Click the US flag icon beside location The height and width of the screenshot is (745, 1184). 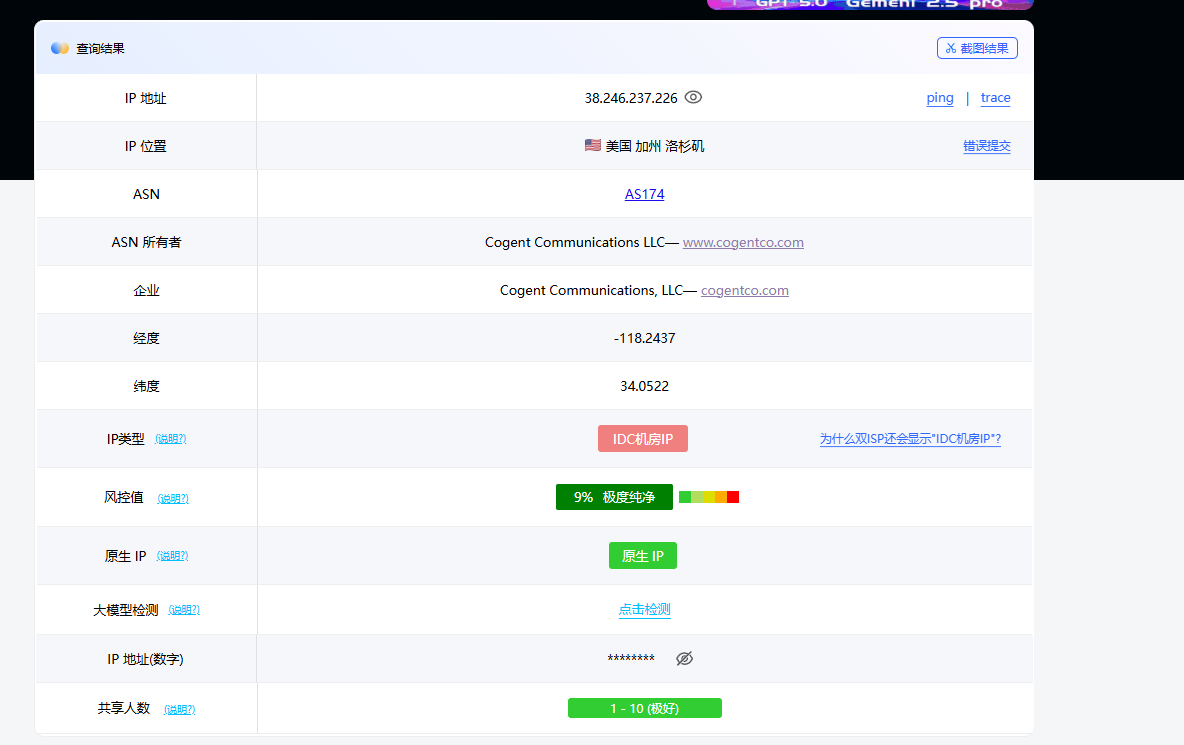(593, 146)
